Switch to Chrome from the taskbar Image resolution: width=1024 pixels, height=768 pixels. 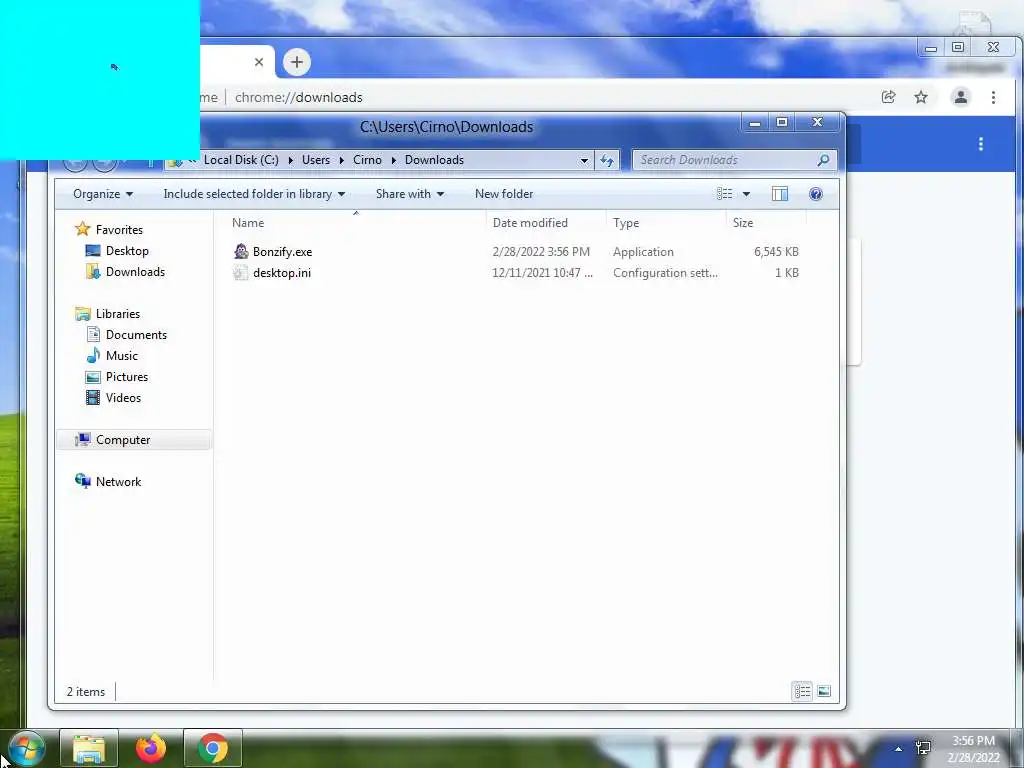tap(213, 748)
